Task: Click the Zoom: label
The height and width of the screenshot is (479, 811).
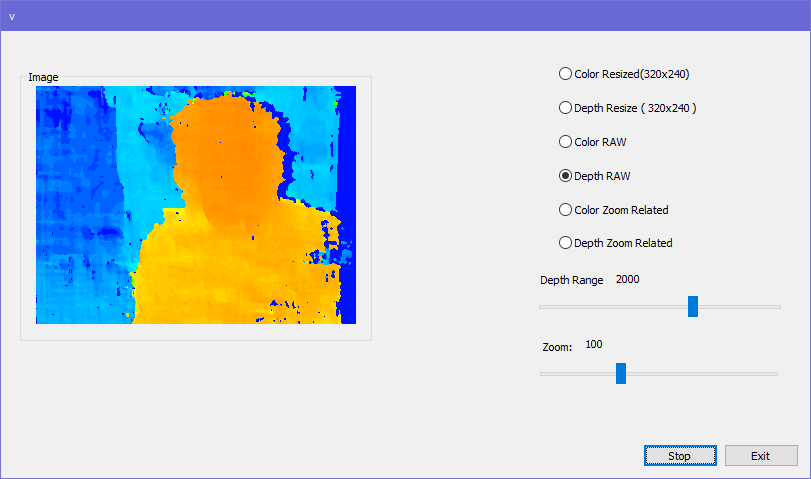Action: [557, 347]
